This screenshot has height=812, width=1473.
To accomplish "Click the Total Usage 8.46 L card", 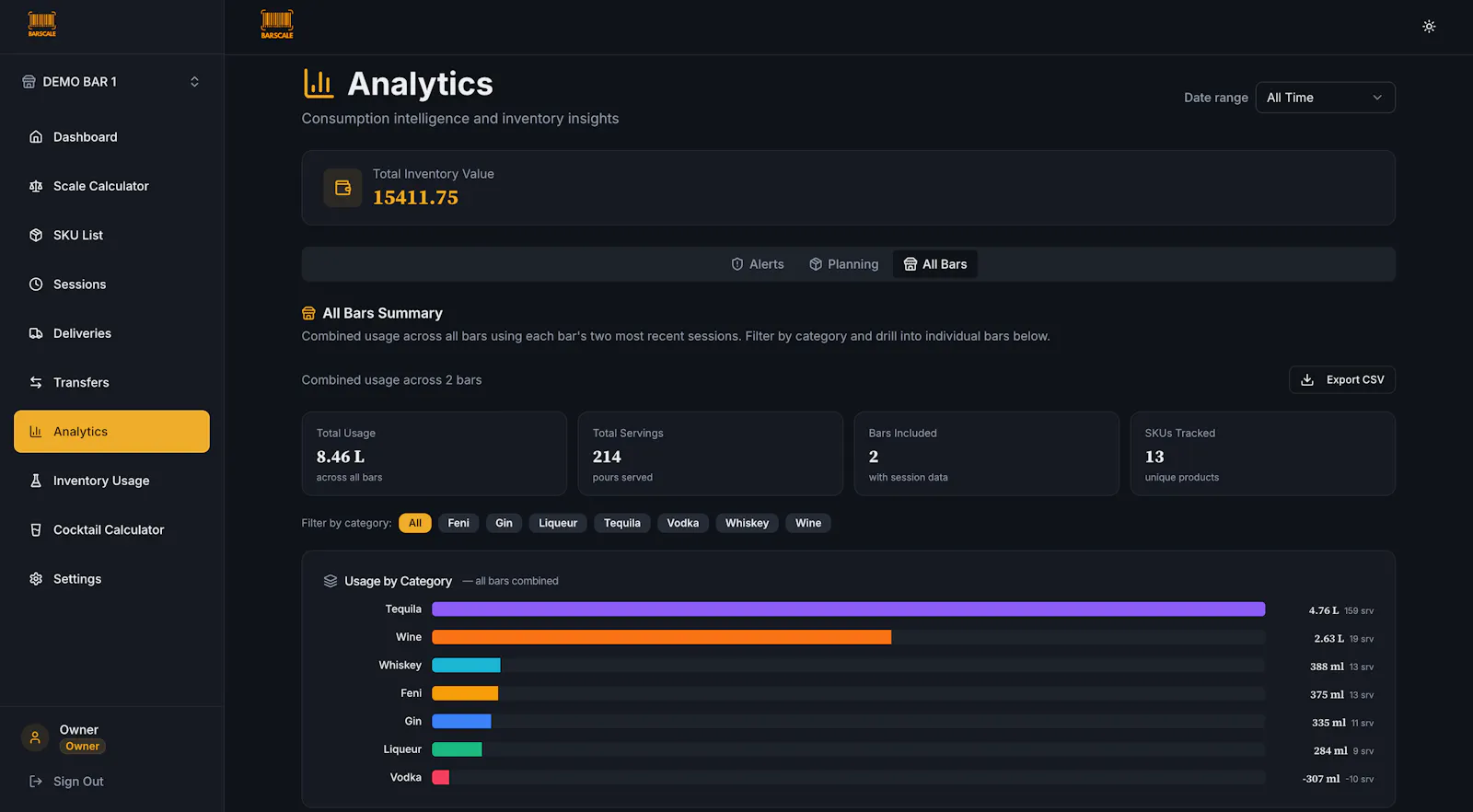I will 434,454.
